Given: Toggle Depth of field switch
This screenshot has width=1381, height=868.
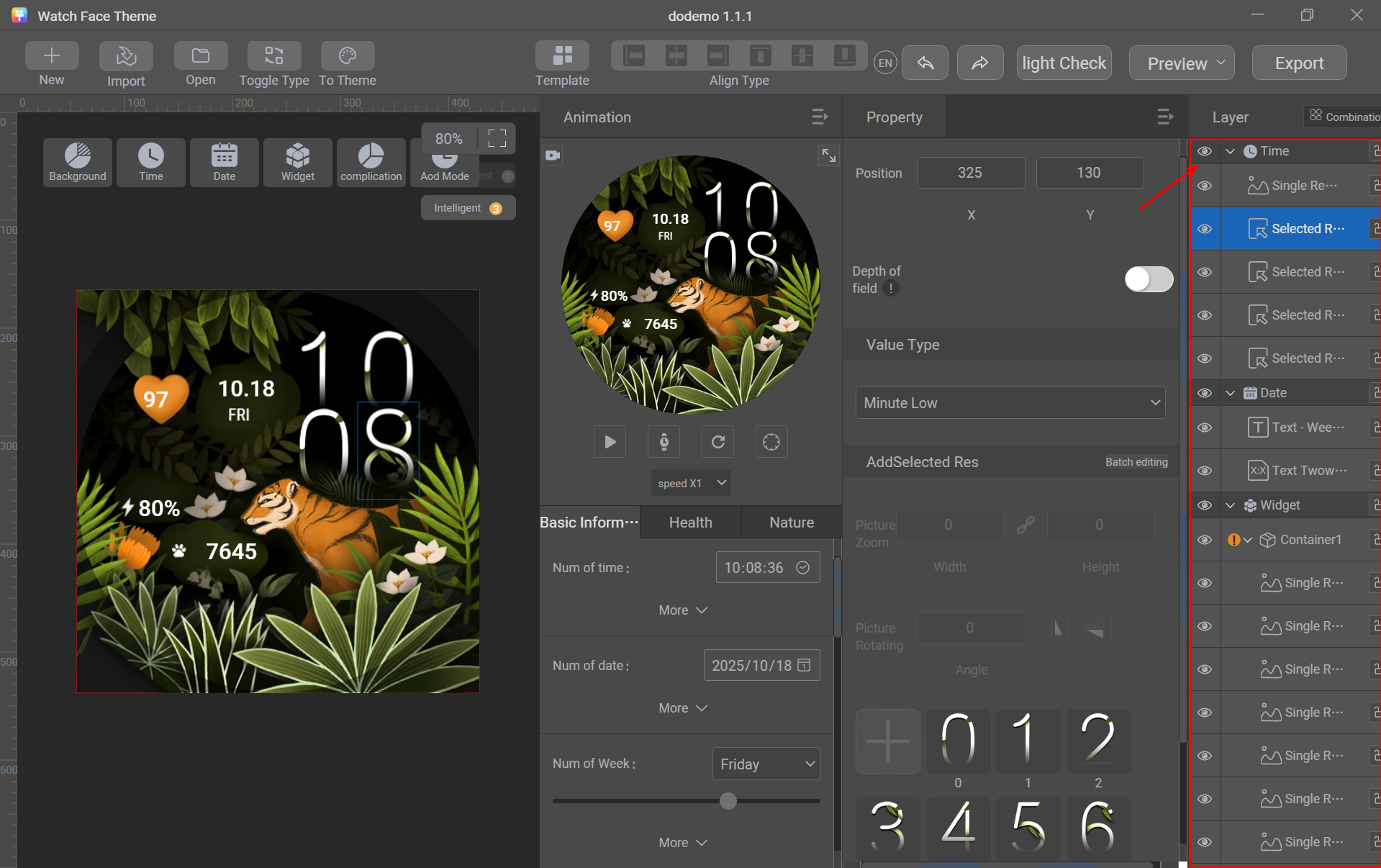Looking at the screenshot, I should click(1147, 280).
